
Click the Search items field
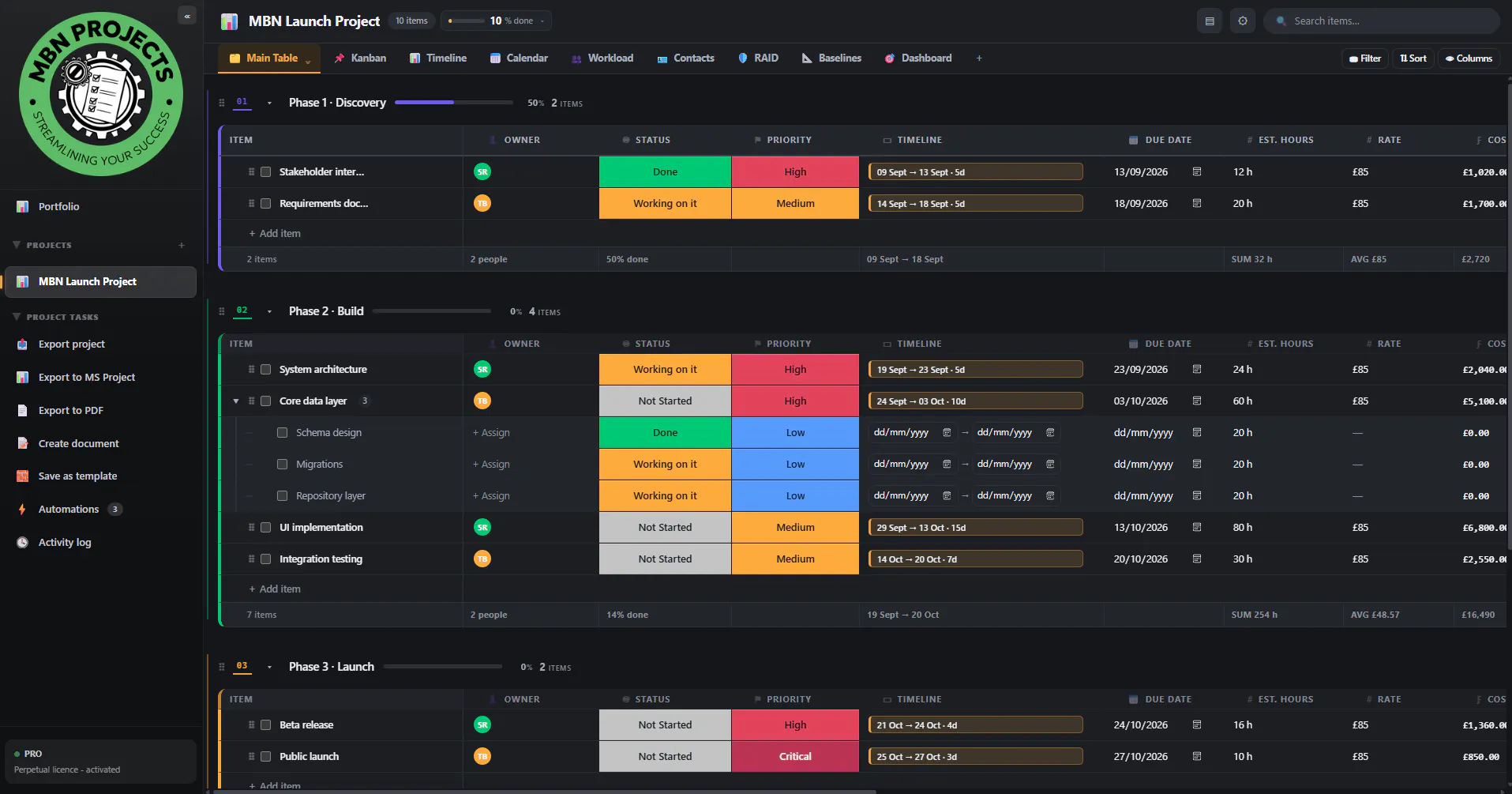(x=1382, y=21)
